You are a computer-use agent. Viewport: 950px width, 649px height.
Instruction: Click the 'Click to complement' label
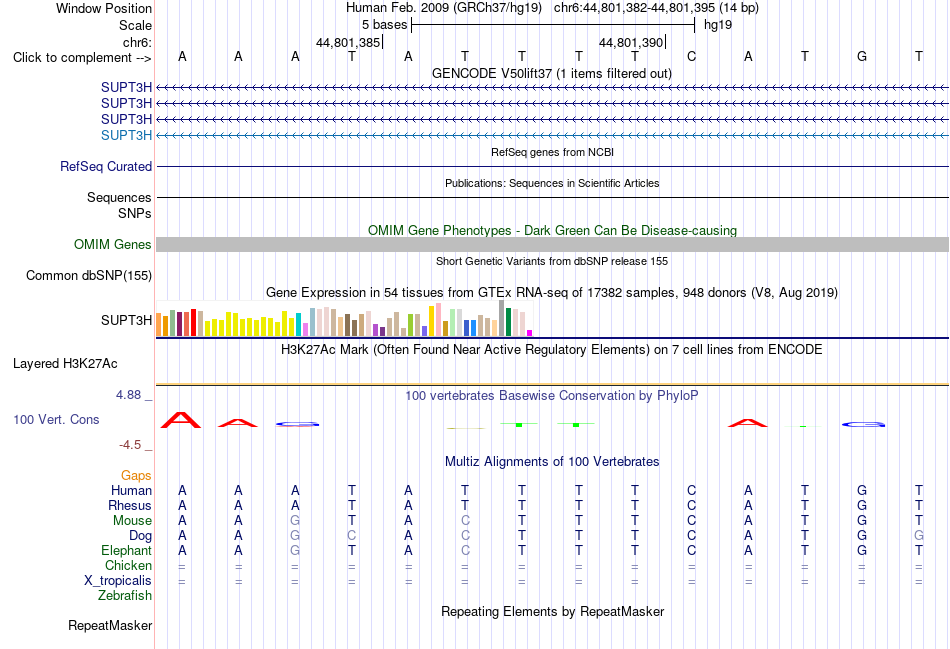click(x=82, y=58)
